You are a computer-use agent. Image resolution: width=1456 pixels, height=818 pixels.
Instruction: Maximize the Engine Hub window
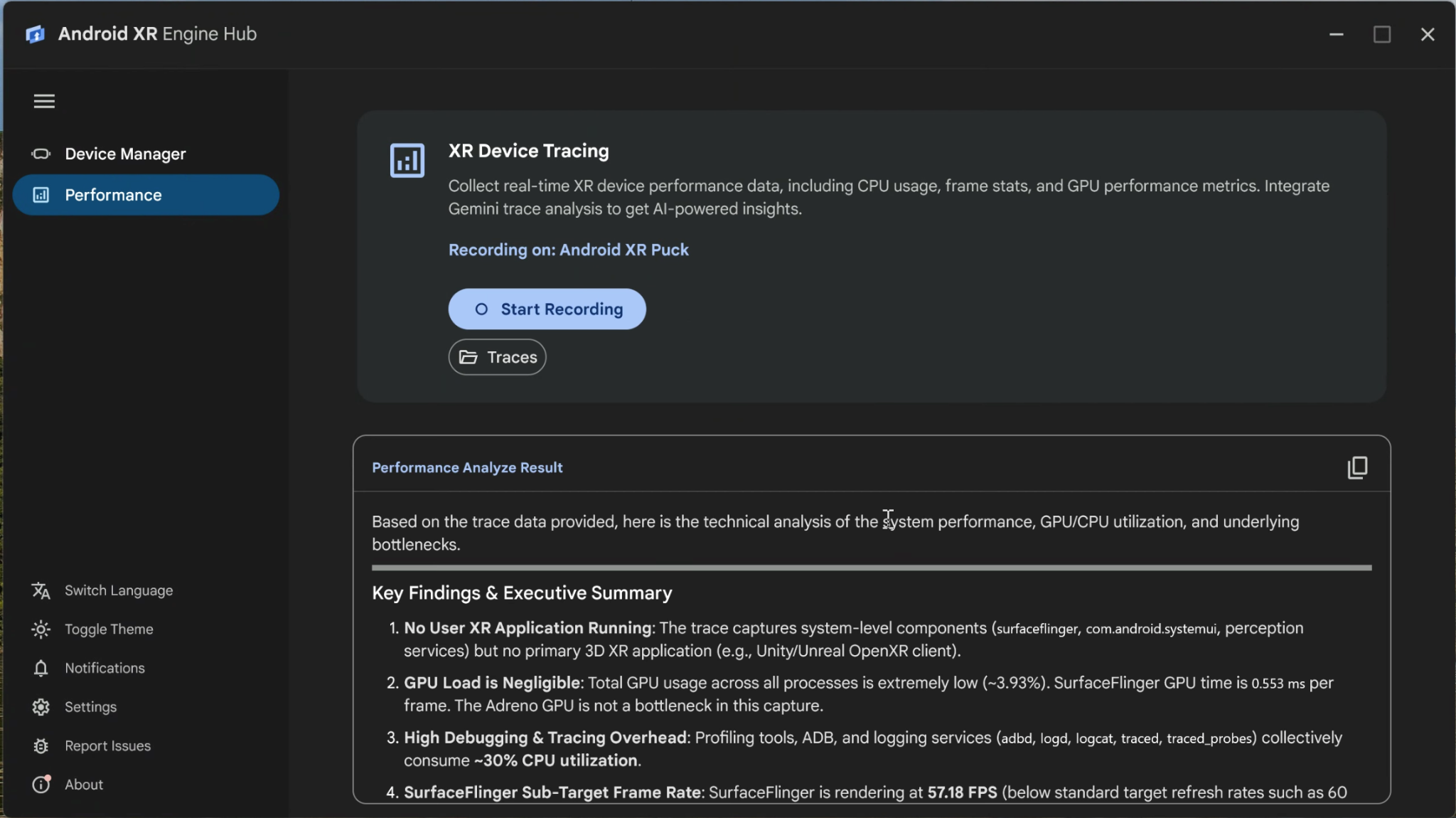[x=1381, y=34]
